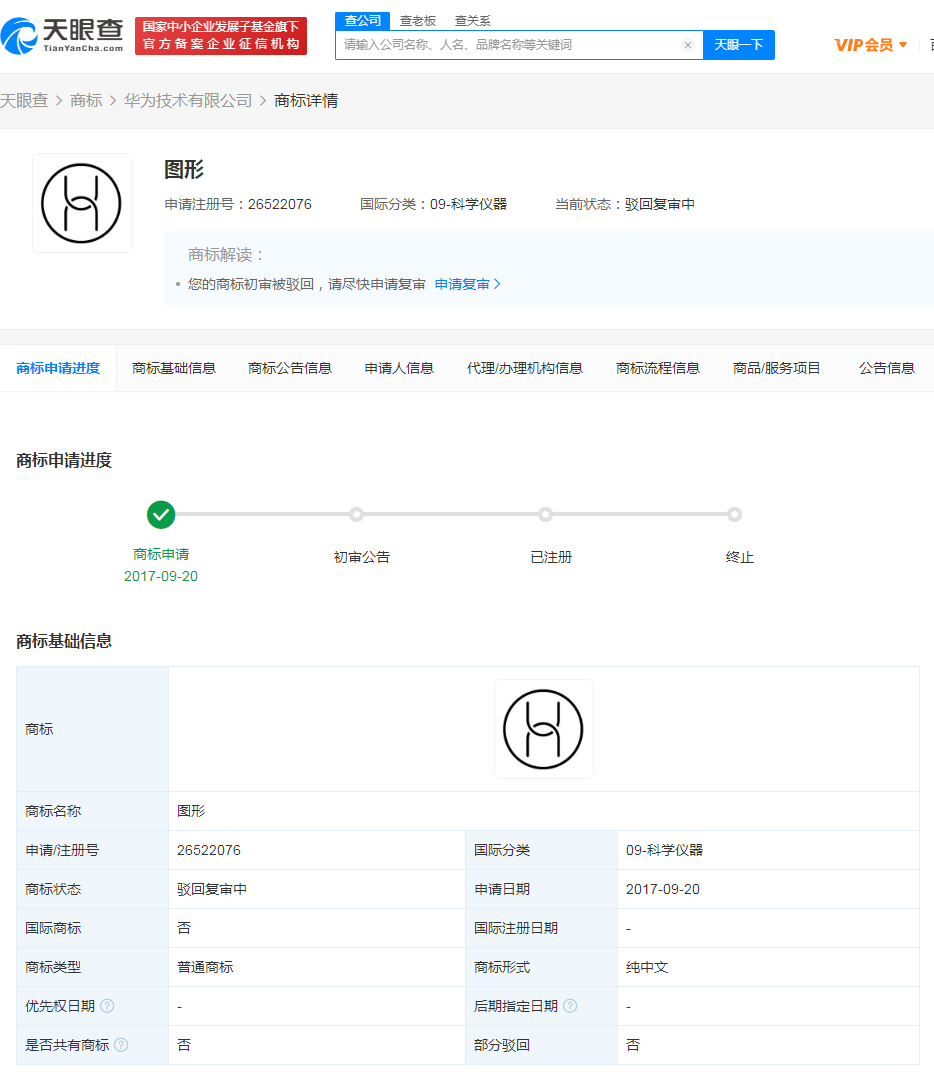Image resolution: width=934 pixels, height=1078 pixels.
Task: Click the 初审公告 progress node
Action: tap(356, 514)
